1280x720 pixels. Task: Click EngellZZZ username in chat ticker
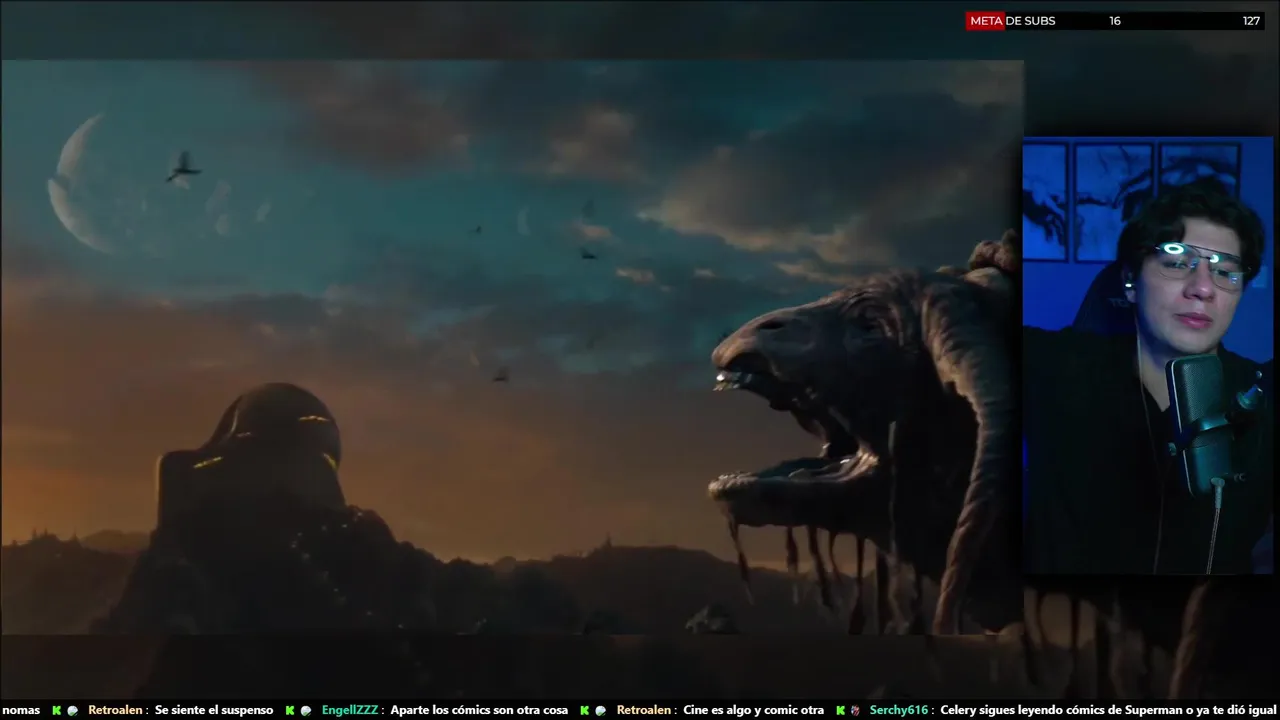click(x=350, y=710)
